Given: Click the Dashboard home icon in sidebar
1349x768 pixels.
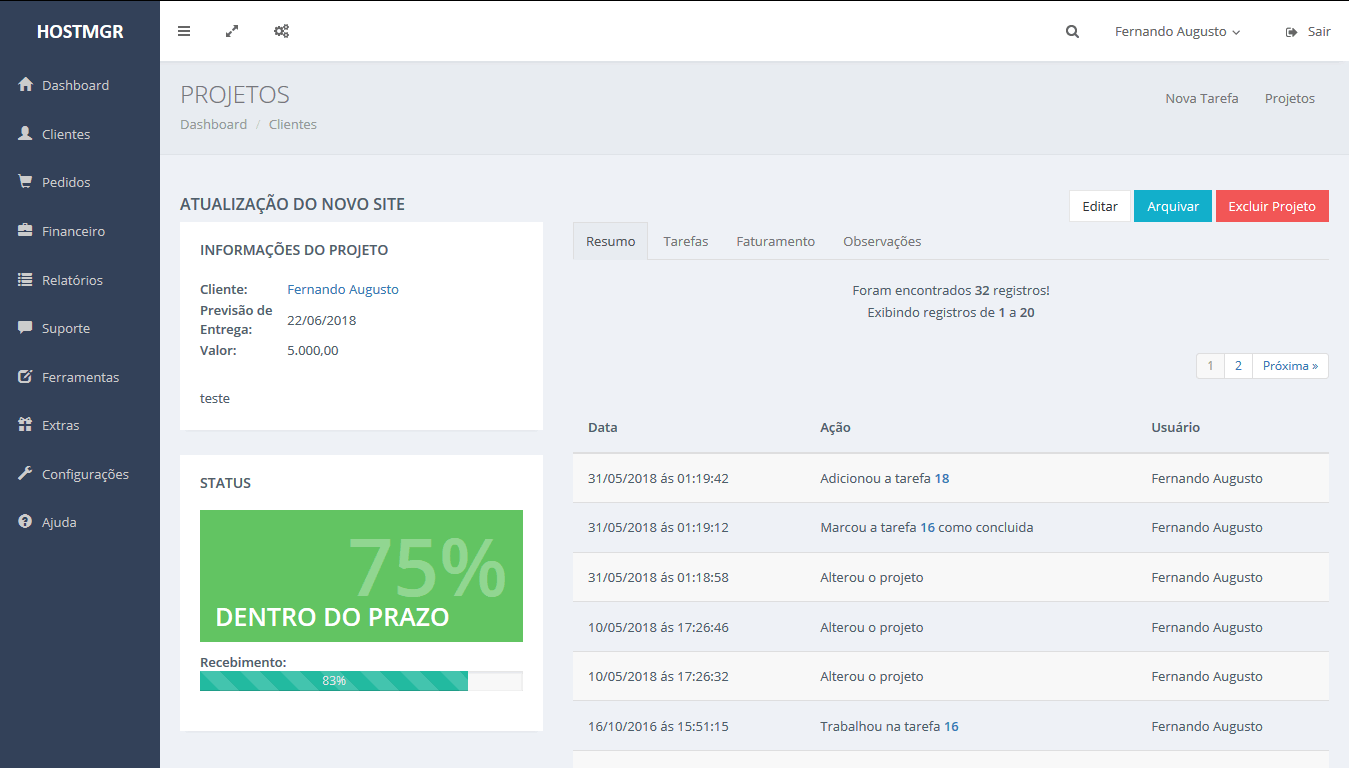Looking at the screenshot, I should [26, 85].
